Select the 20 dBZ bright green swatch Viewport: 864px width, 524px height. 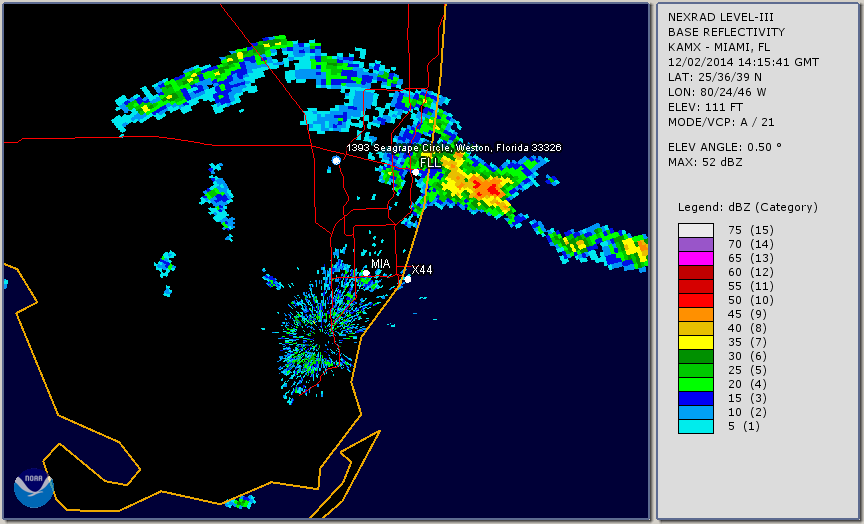pos(696,385)
